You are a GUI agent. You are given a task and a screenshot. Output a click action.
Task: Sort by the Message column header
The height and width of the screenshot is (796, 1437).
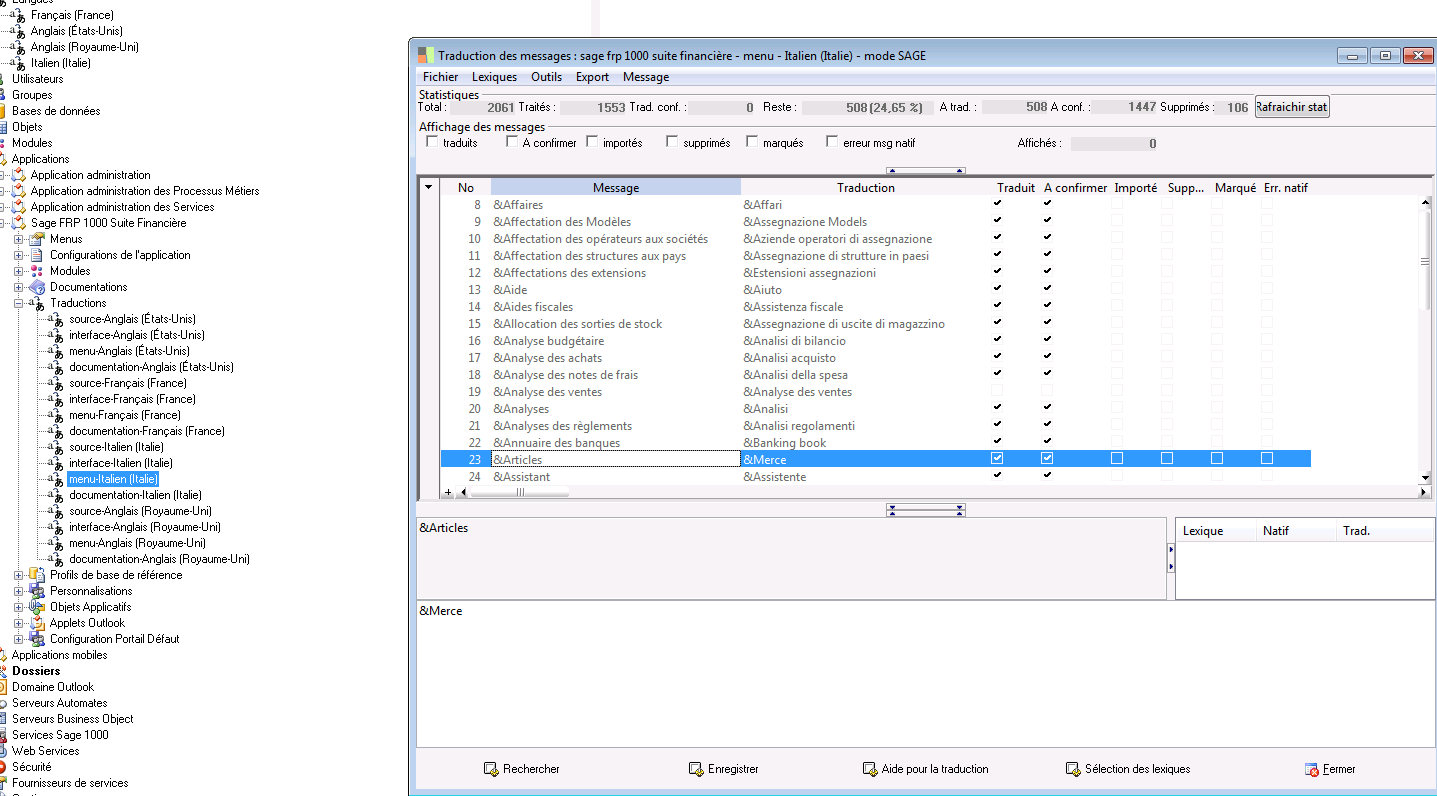coord(616,187)
